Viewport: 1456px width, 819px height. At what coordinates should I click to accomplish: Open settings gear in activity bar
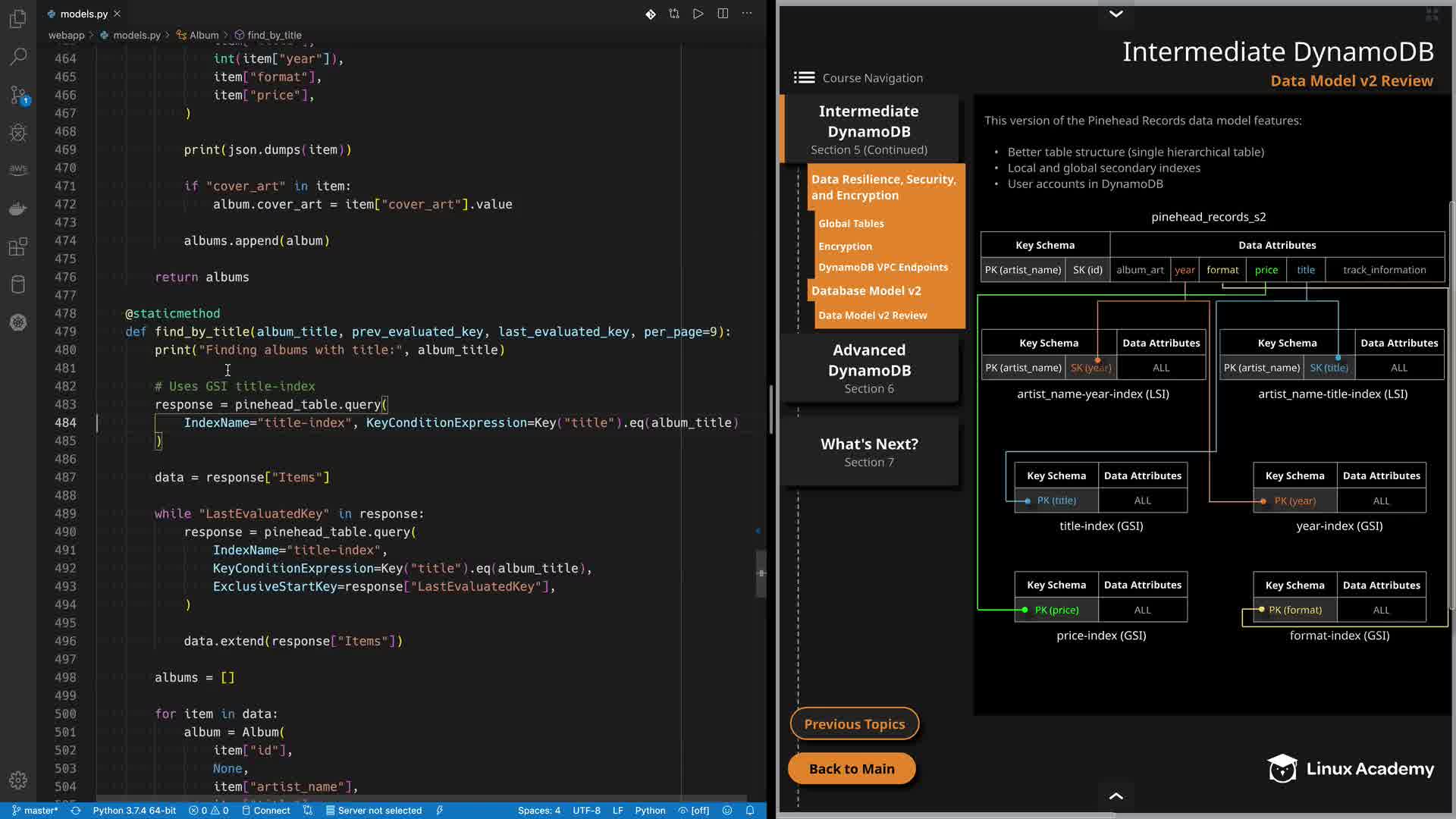[x=18, y=780]
